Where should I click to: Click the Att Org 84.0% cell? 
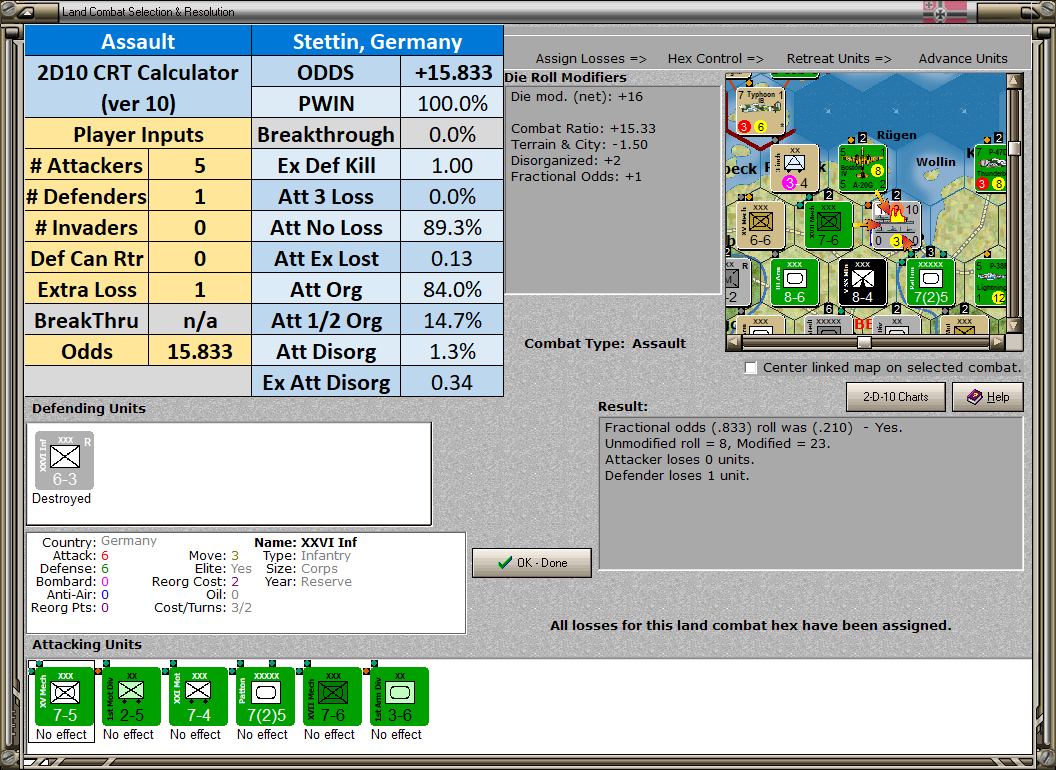[x=452, y=289]
